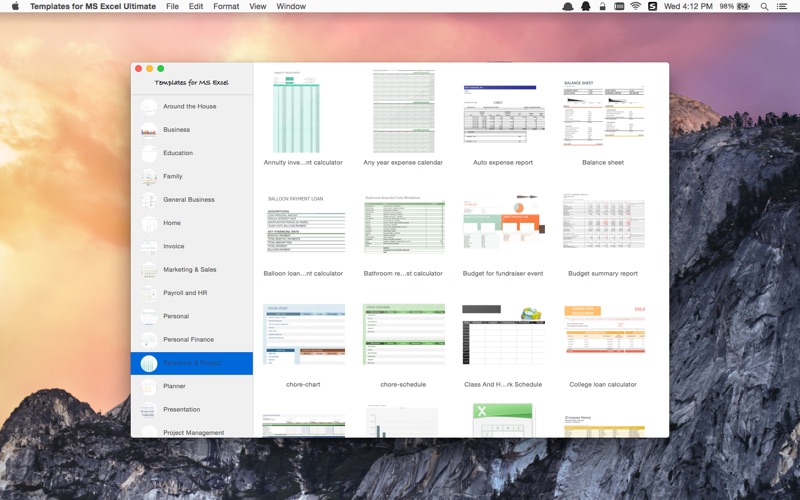Screen dimensions: 800x500
Task: Open the Edit menu
Action: tap(196, 6)
